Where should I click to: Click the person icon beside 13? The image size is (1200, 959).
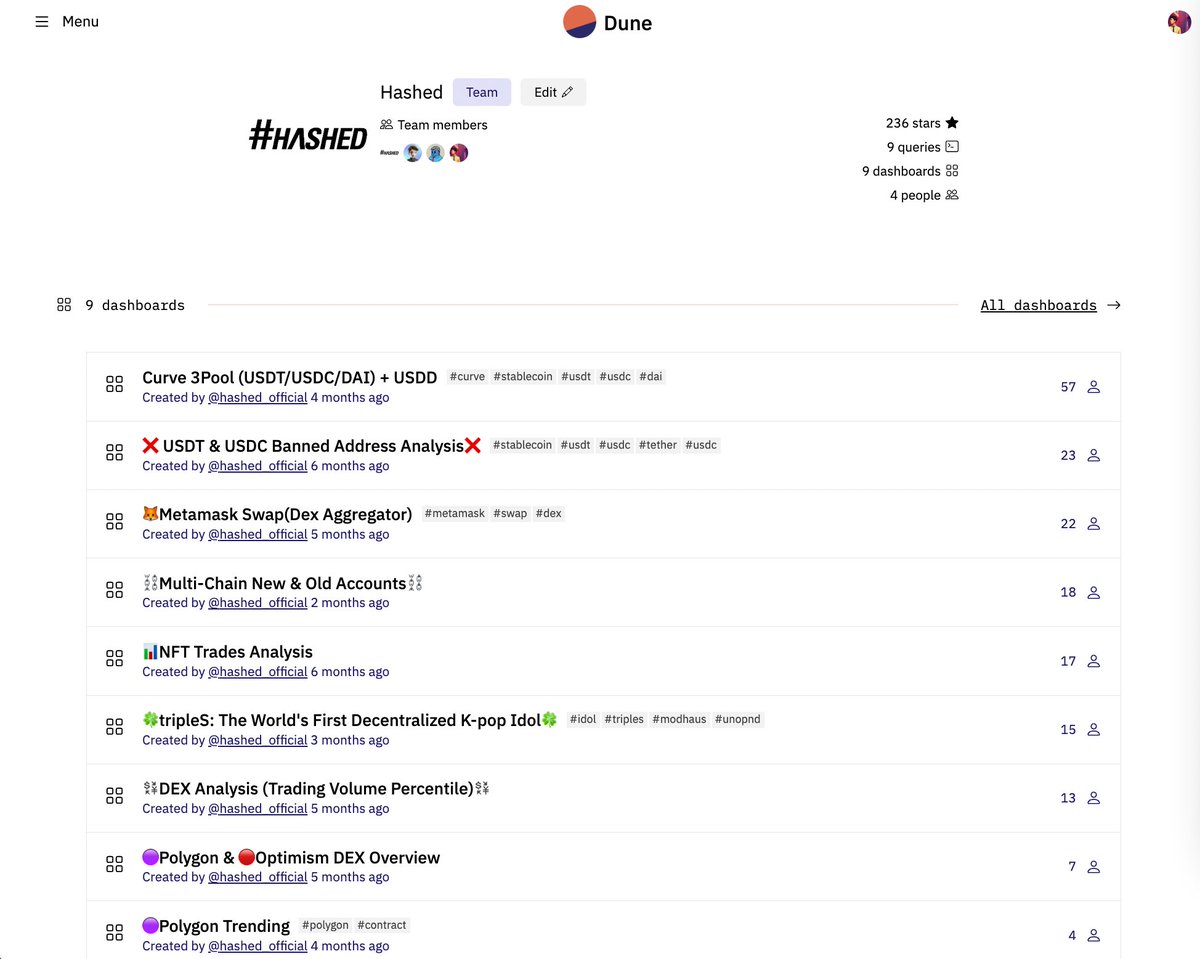[1093, 798]
